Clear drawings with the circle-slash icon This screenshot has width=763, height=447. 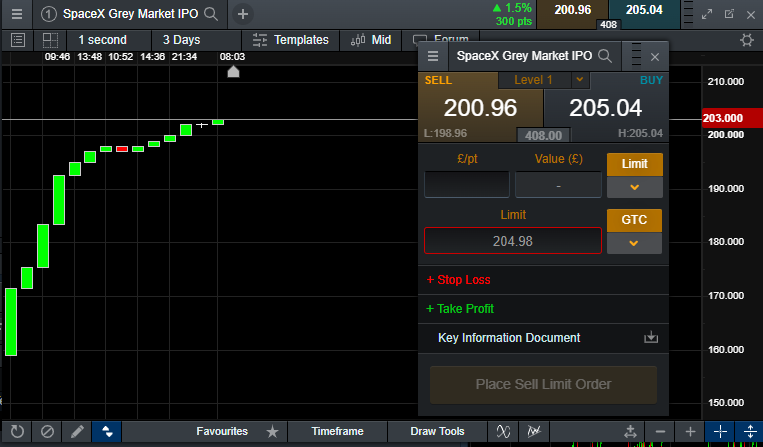(47, 431)
